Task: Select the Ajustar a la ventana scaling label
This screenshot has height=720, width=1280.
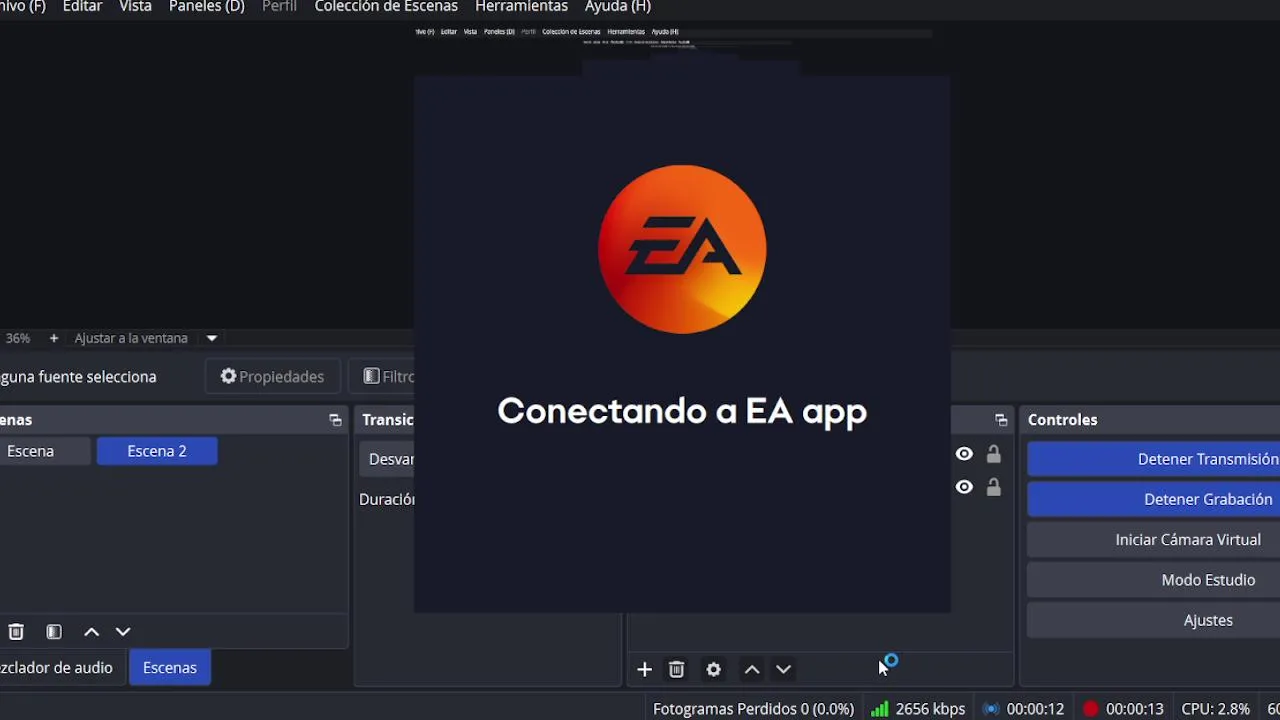Action: (131, 338)
